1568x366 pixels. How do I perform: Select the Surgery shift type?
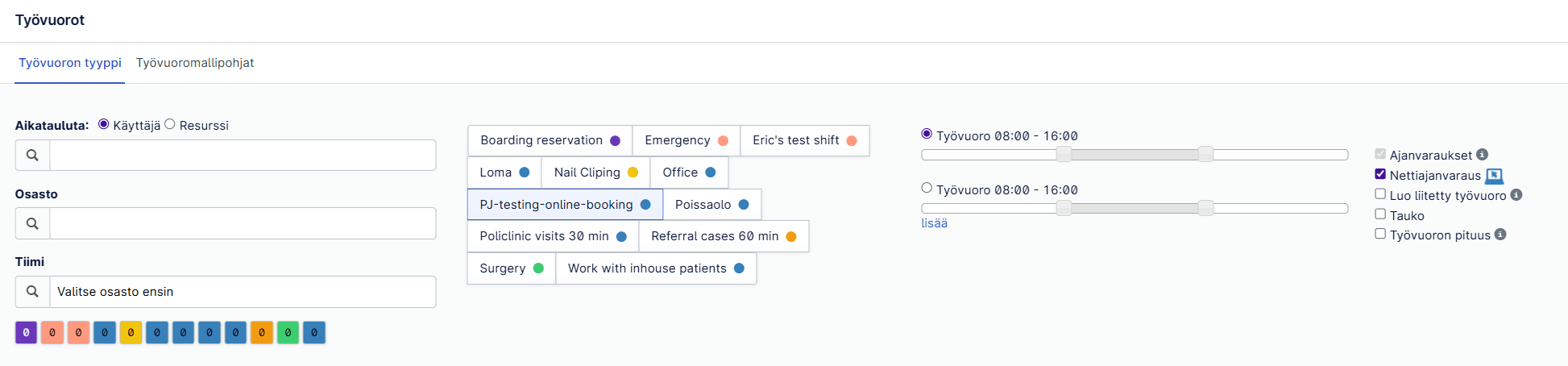pos(511,268)
